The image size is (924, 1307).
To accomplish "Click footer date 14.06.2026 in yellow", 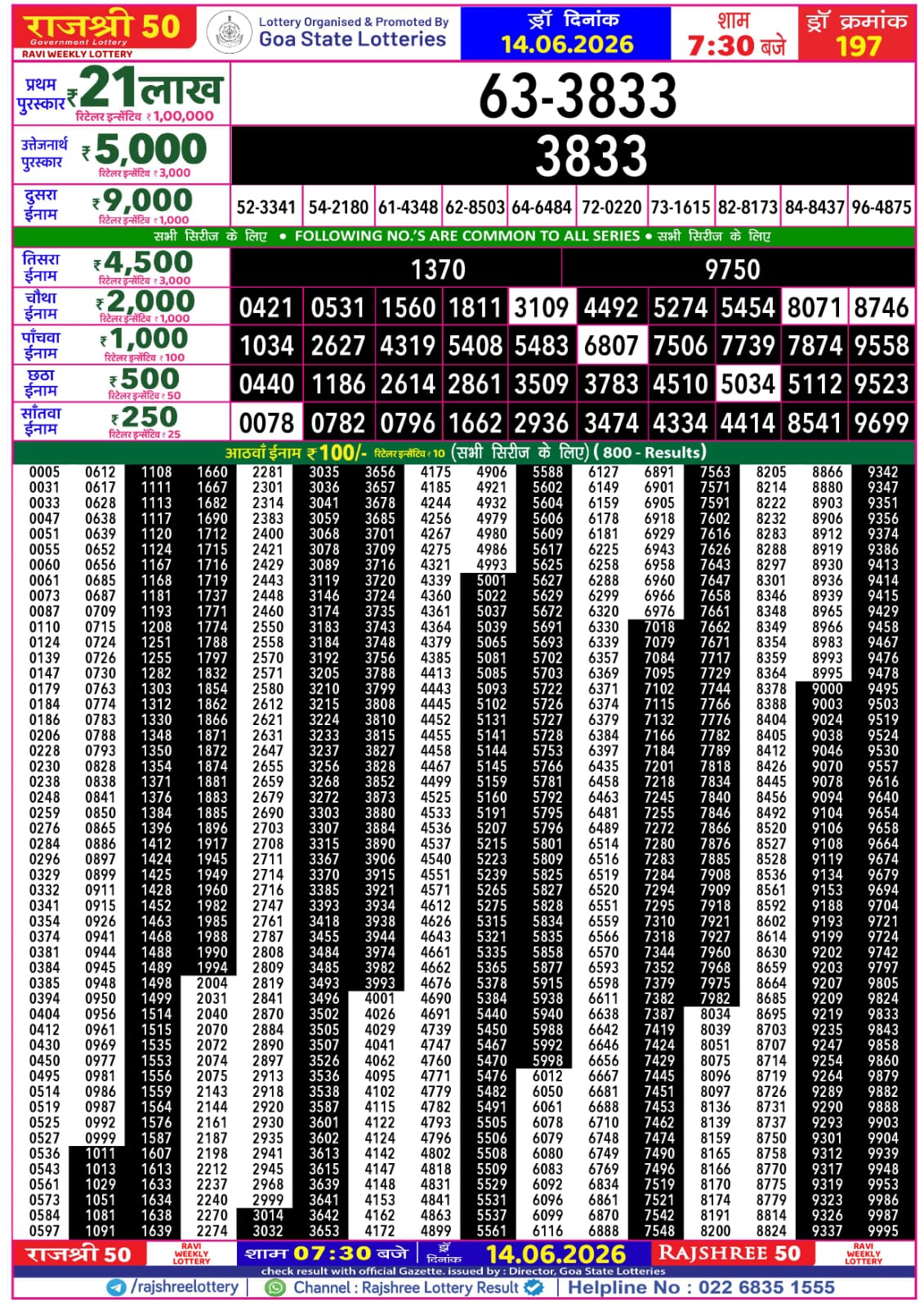I will tap(556, 1255).
